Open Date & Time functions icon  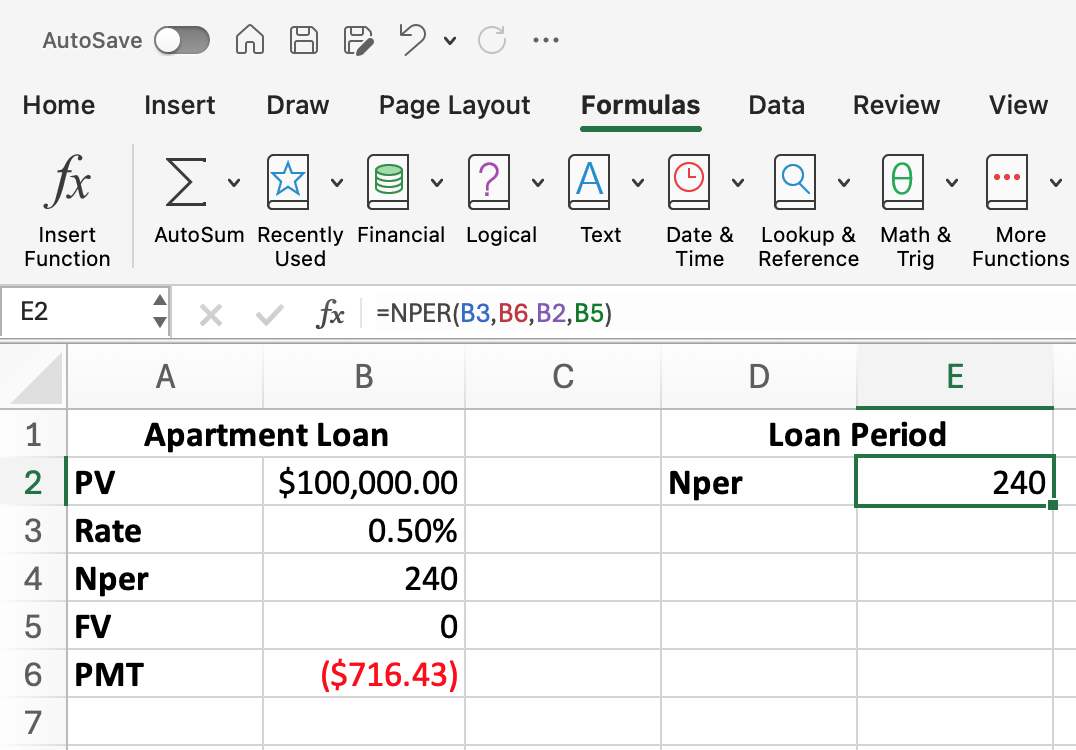tap(689, 182)
